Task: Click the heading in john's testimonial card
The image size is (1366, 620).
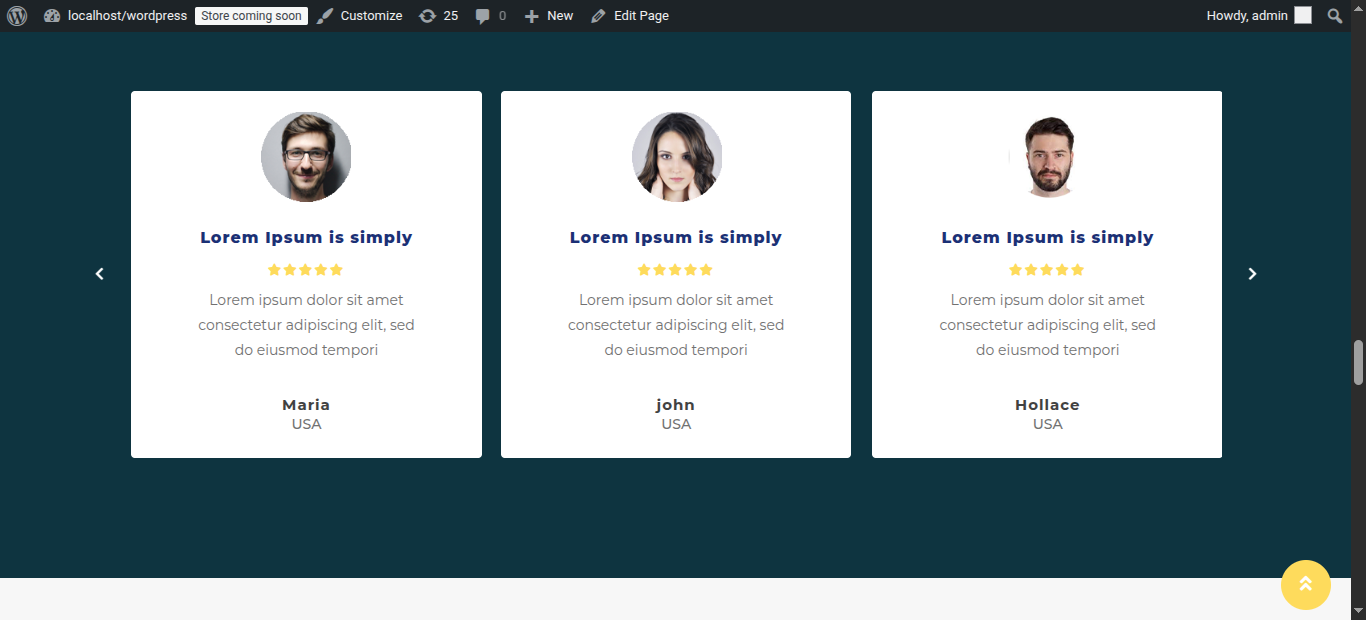Action: pos(676,238)
